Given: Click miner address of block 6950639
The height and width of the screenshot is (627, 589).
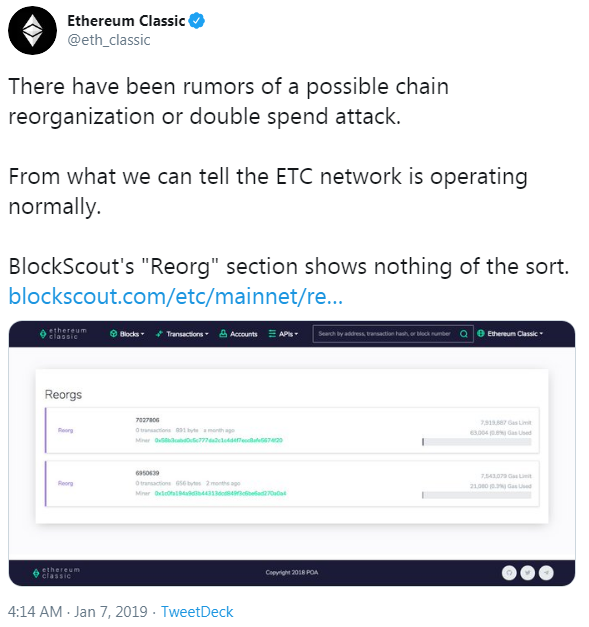Looking at the screenshot, I should (x=220, y=493).
